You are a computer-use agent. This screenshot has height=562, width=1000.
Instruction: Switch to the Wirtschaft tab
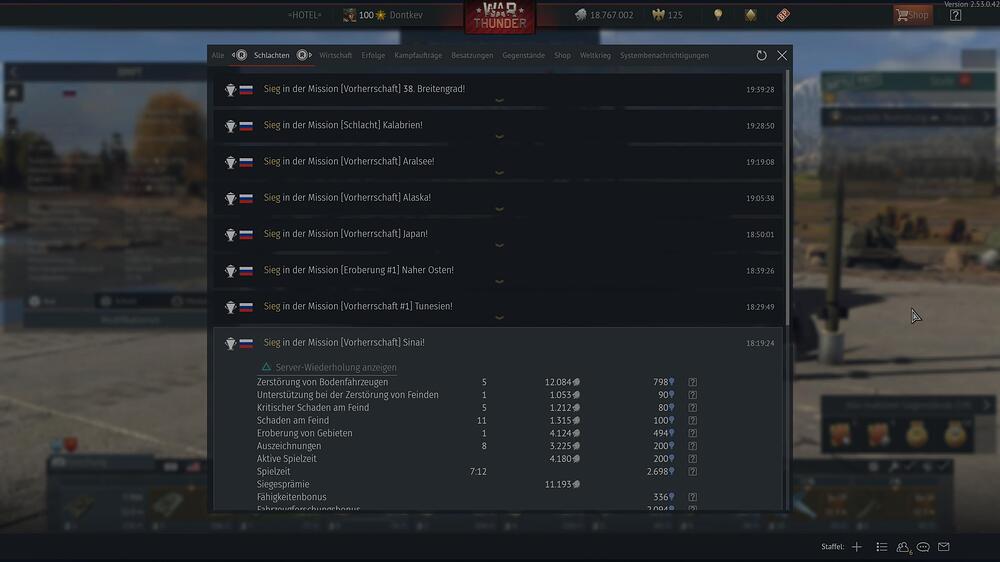pyautogui.click(x=335, y=55)
